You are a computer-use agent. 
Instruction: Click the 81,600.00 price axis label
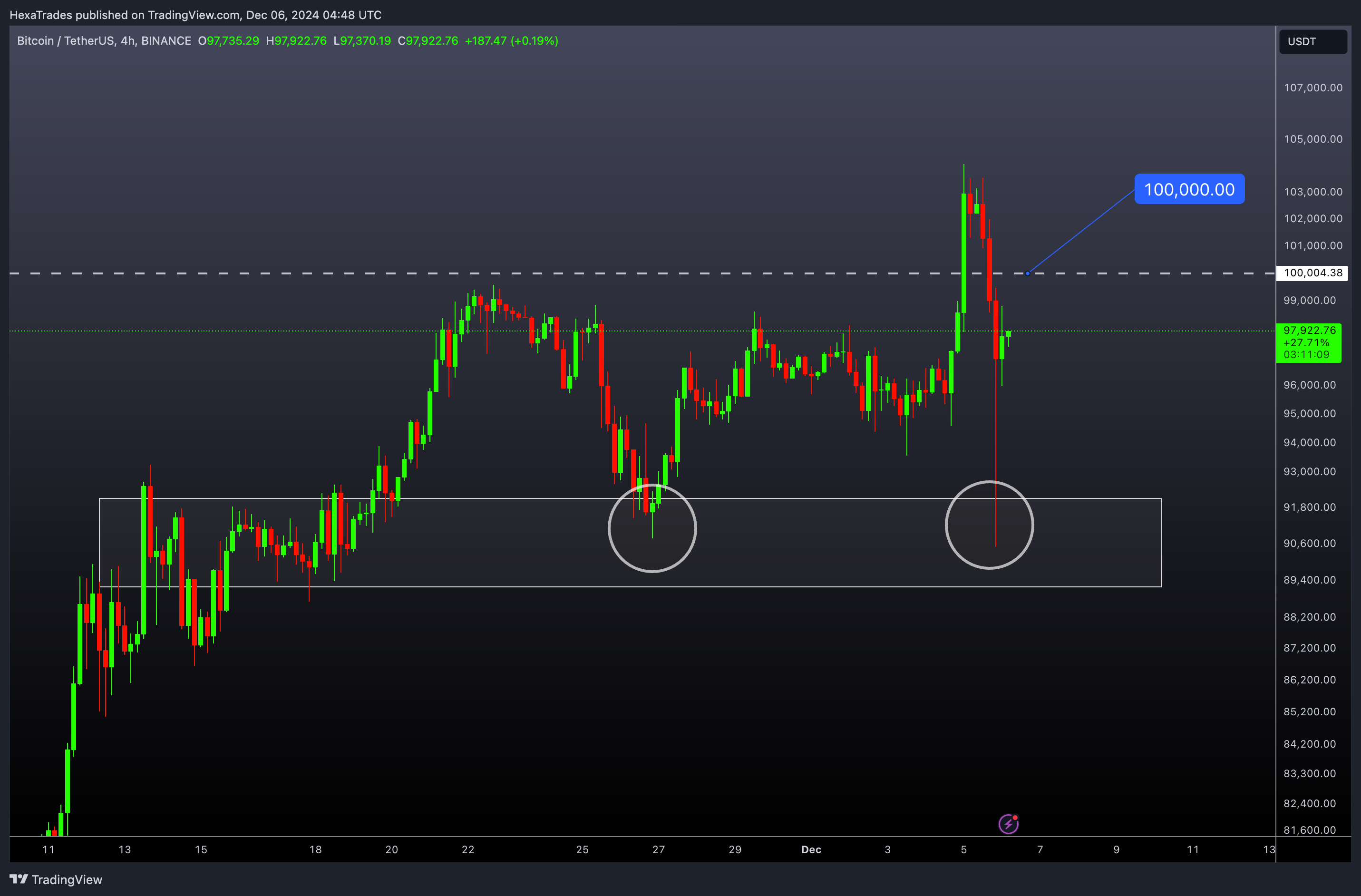click(1310, 830)
